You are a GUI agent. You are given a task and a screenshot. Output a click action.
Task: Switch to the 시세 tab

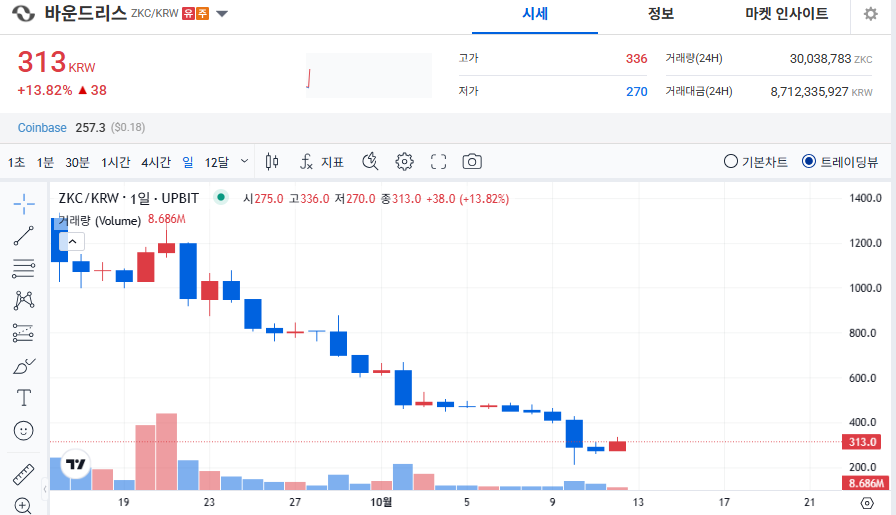pos(535,14)
